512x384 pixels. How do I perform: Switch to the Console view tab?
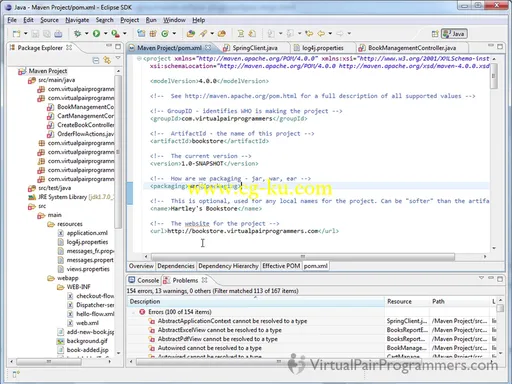click(144, 280)
